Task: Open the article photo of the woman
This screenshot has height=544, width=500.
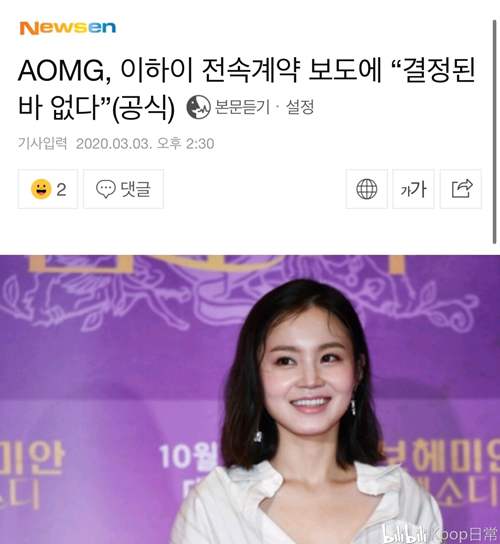Action: coord(250,399)
